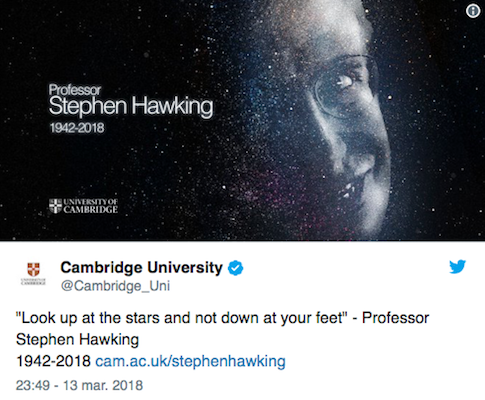Click "1942-2018" before the tweet link
Screen dimensions: 485x400
coord(53,361)
